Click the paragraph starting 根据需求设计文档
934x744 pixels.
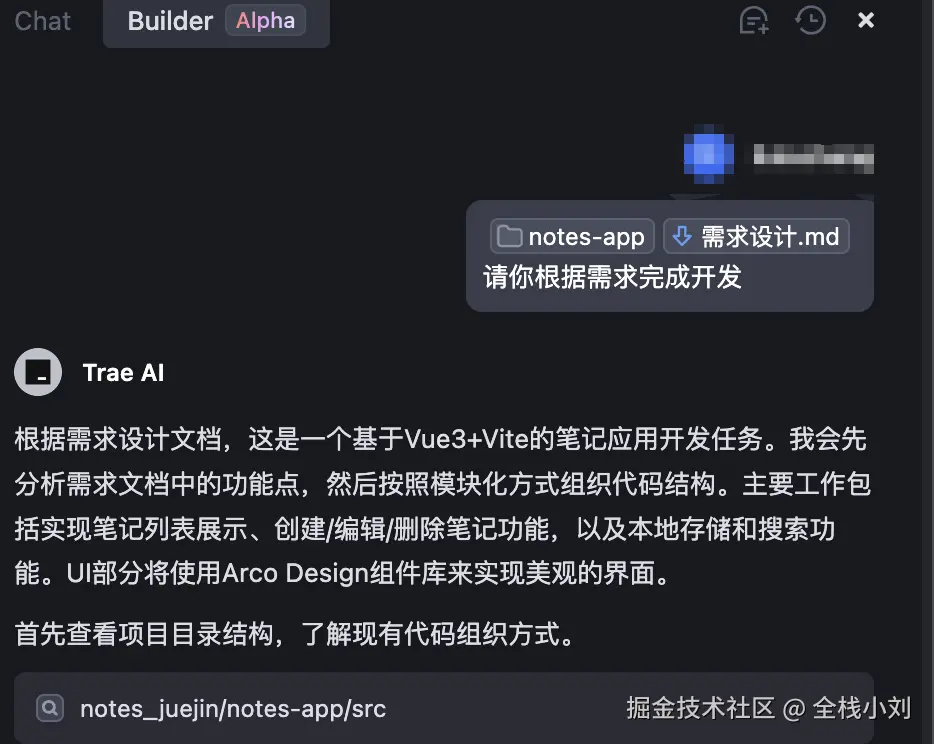coord(443,506)
